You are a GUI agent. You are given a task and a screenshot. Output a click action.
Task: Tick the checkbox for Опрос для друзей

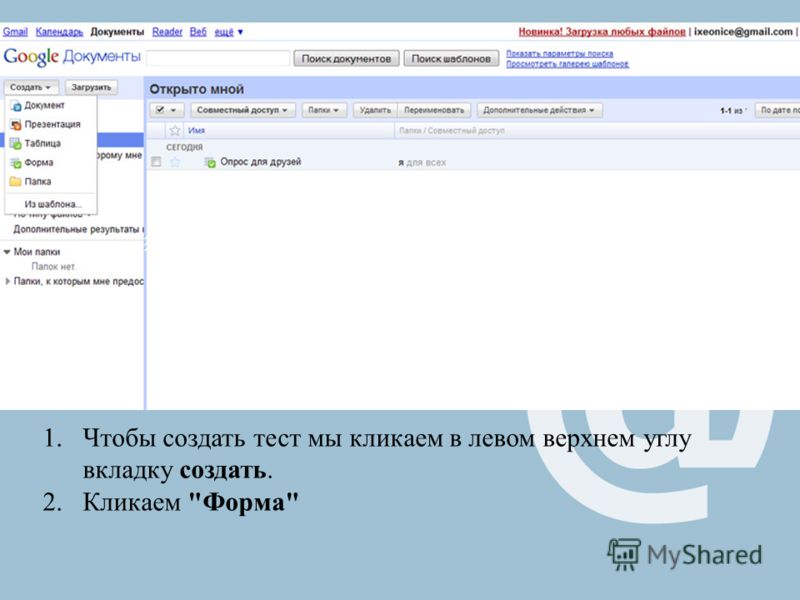156,162
